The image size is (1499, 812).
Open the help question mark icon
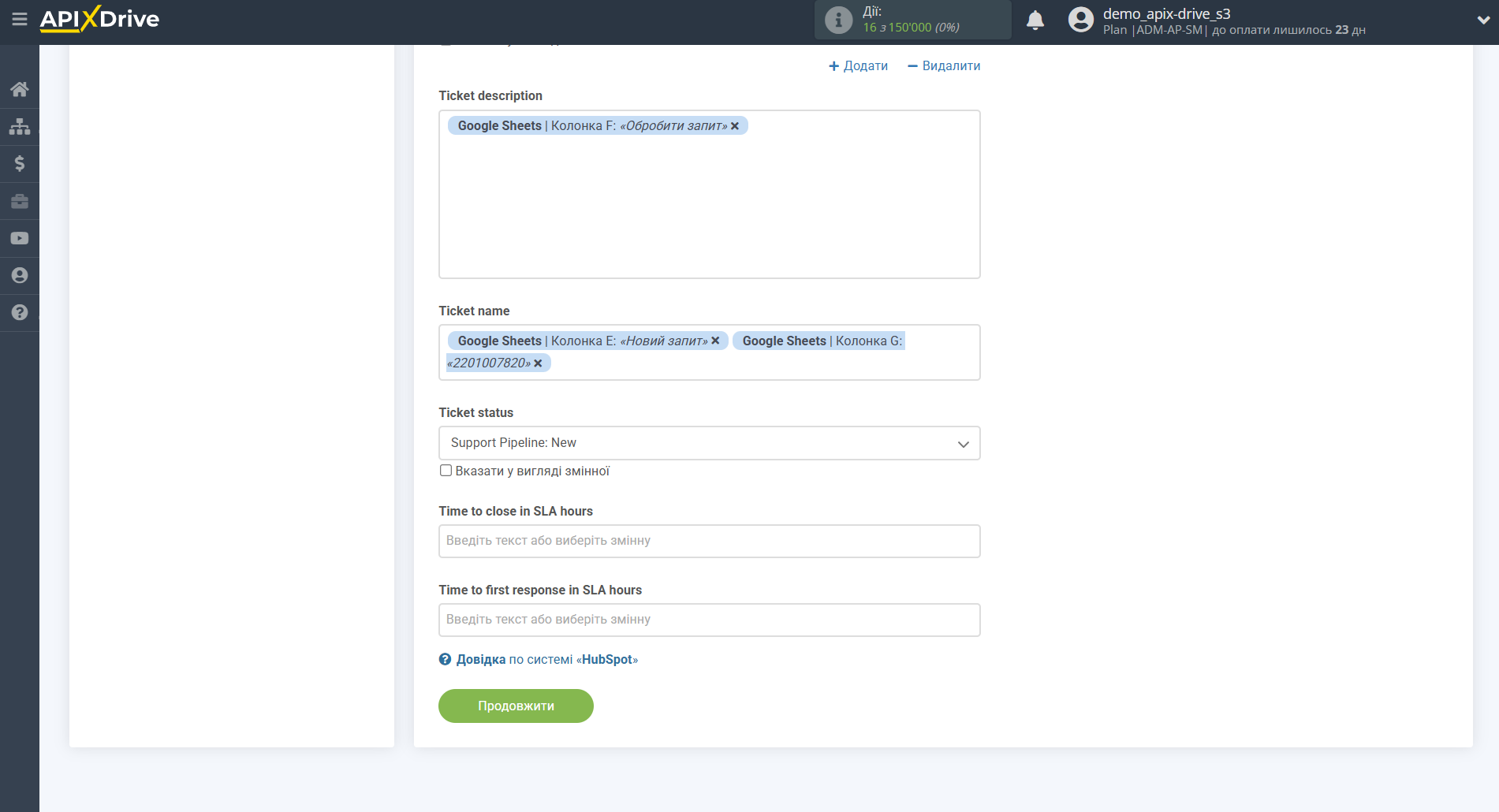click(x=20, y=312)
